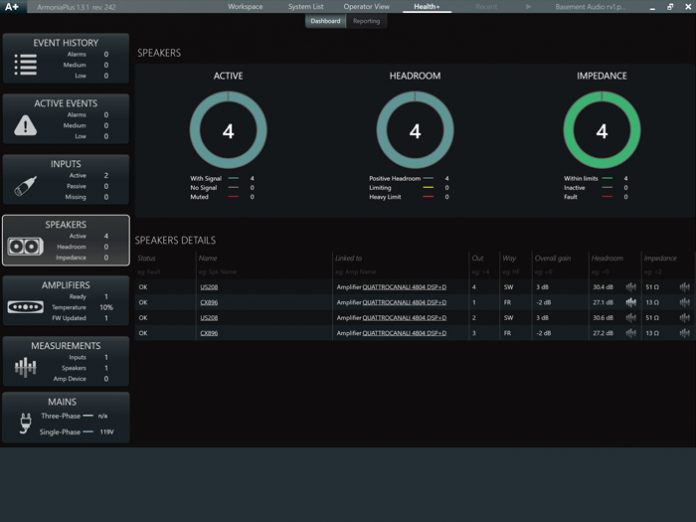Click impedance graph icon in out 3 row

point(684,333)
